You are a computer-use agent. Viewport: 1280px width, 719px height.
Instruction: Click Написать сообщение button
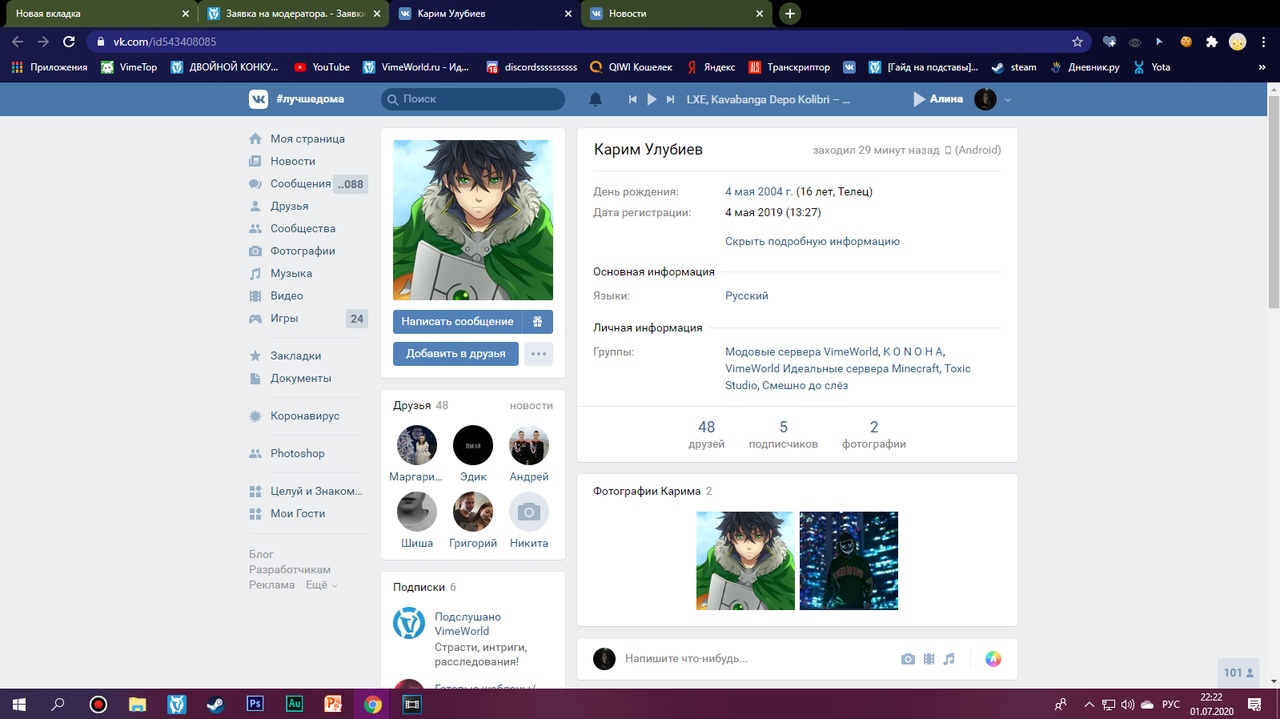point(457,322)
